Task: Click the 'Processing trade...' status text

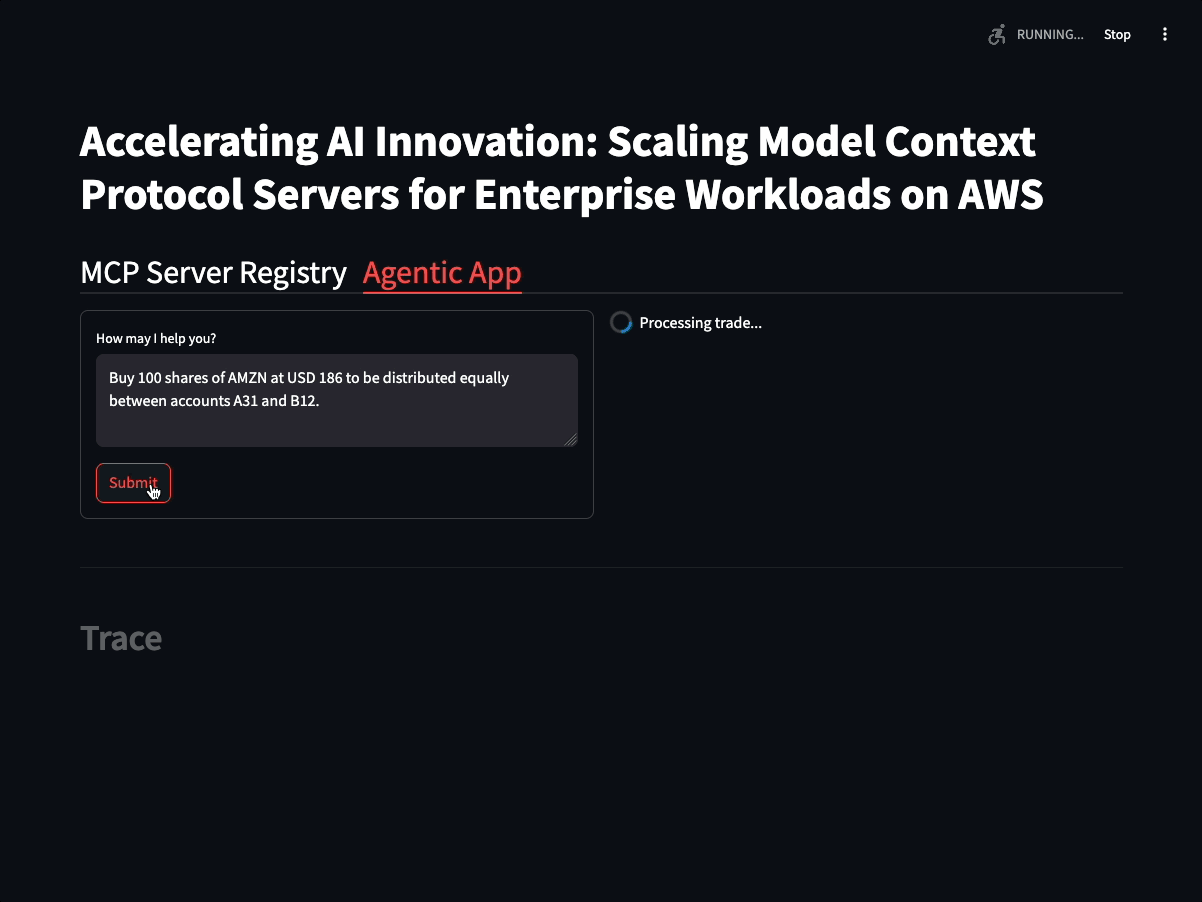Action: [x=700, y=323]
